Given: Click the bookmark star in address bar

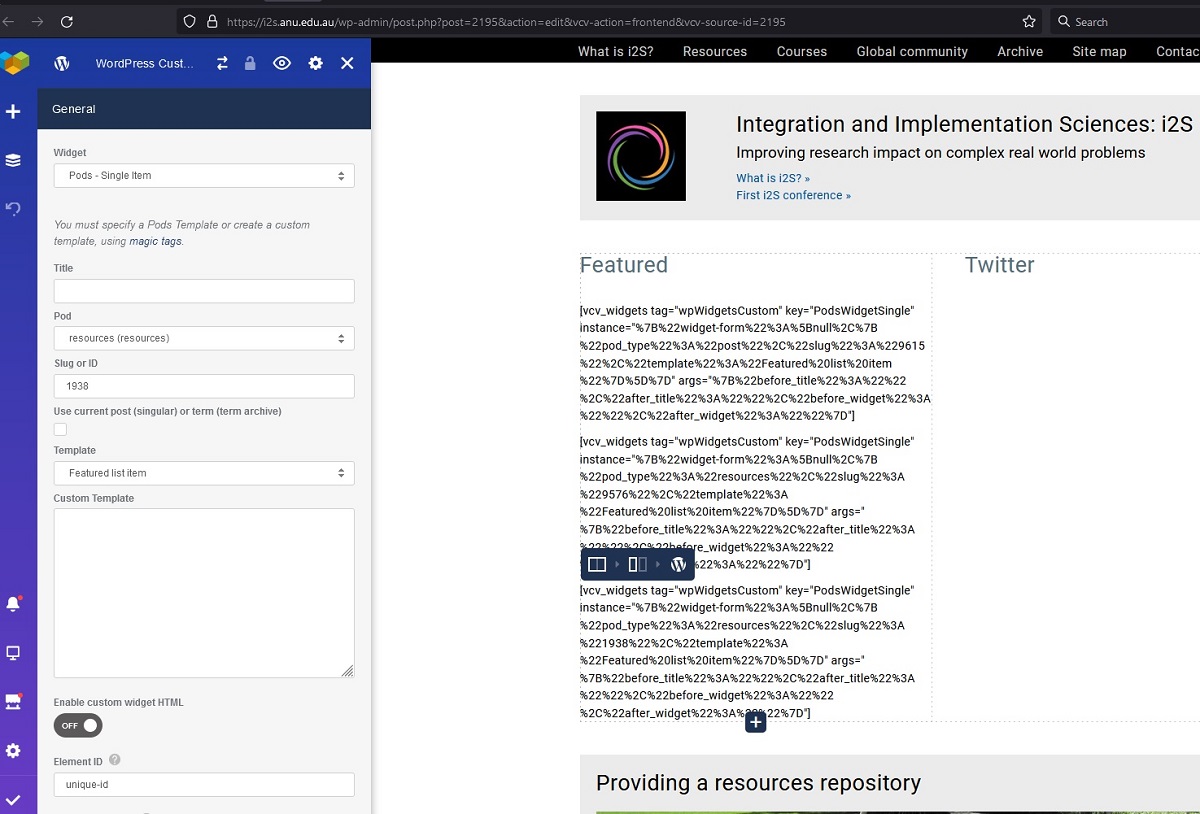Looking at the screenshot, I should point(1029,21).
